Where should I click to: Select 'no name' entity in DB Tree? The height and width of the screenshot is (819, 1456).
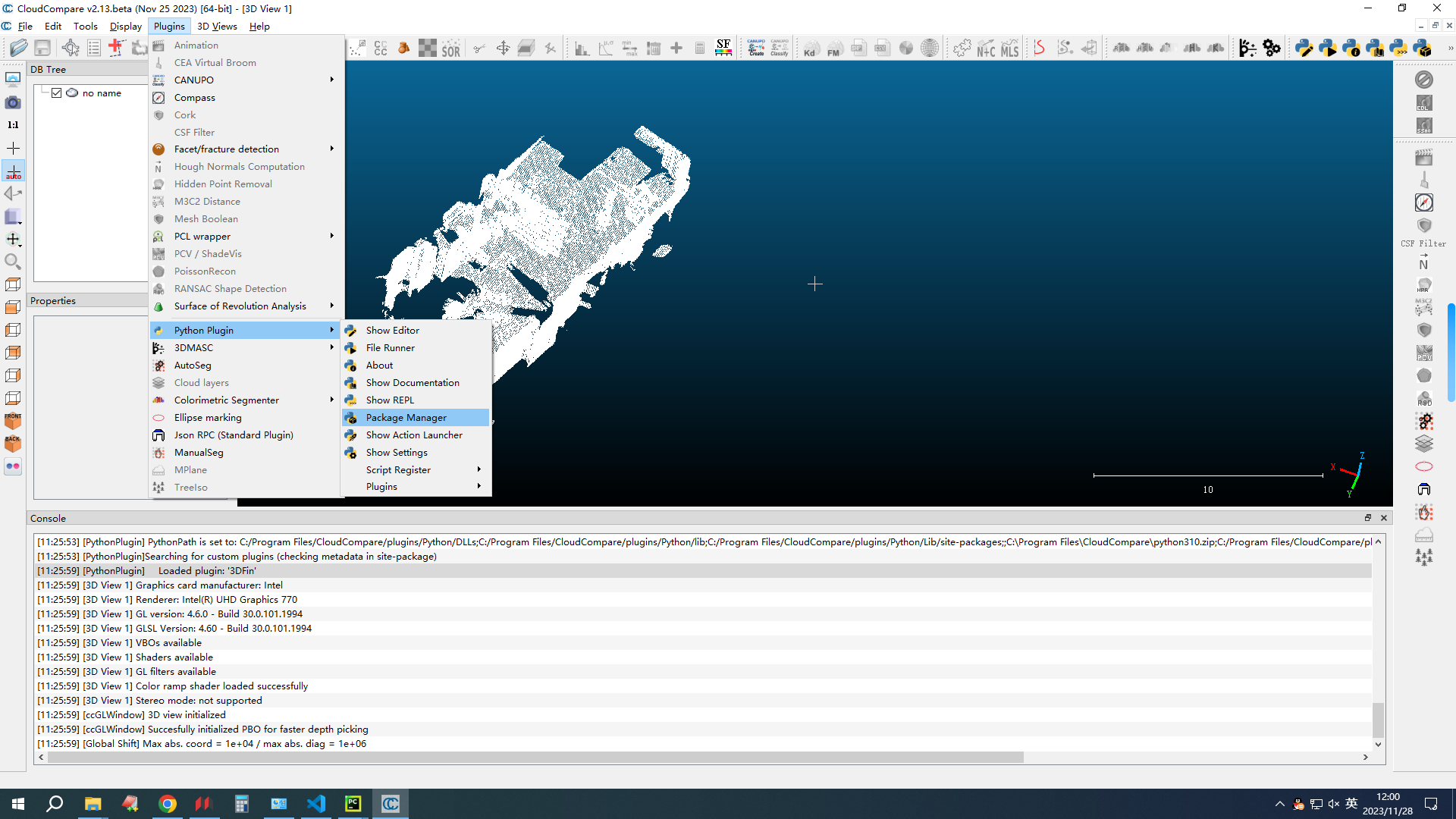click(102, 93)
